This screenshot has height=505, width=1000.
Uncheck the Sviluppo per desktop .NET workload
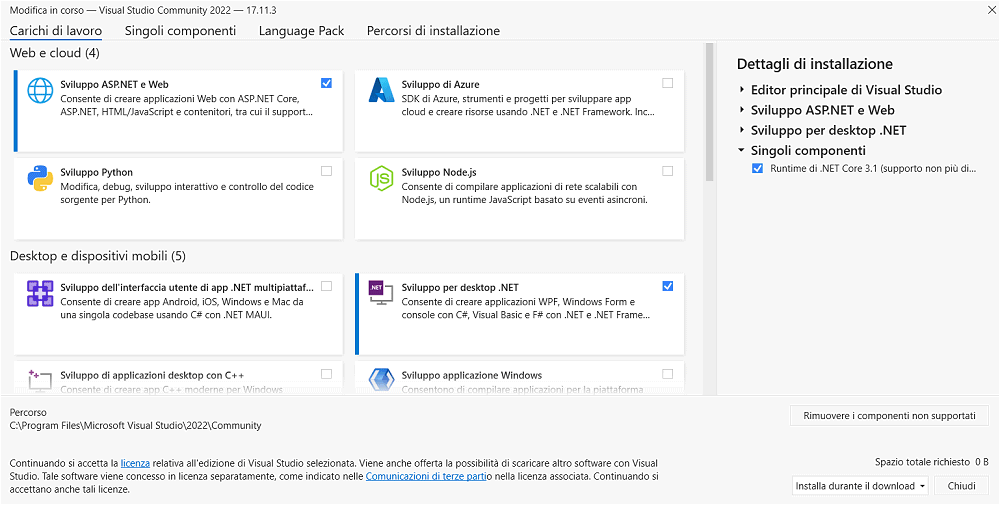click(x=667, y=286)
